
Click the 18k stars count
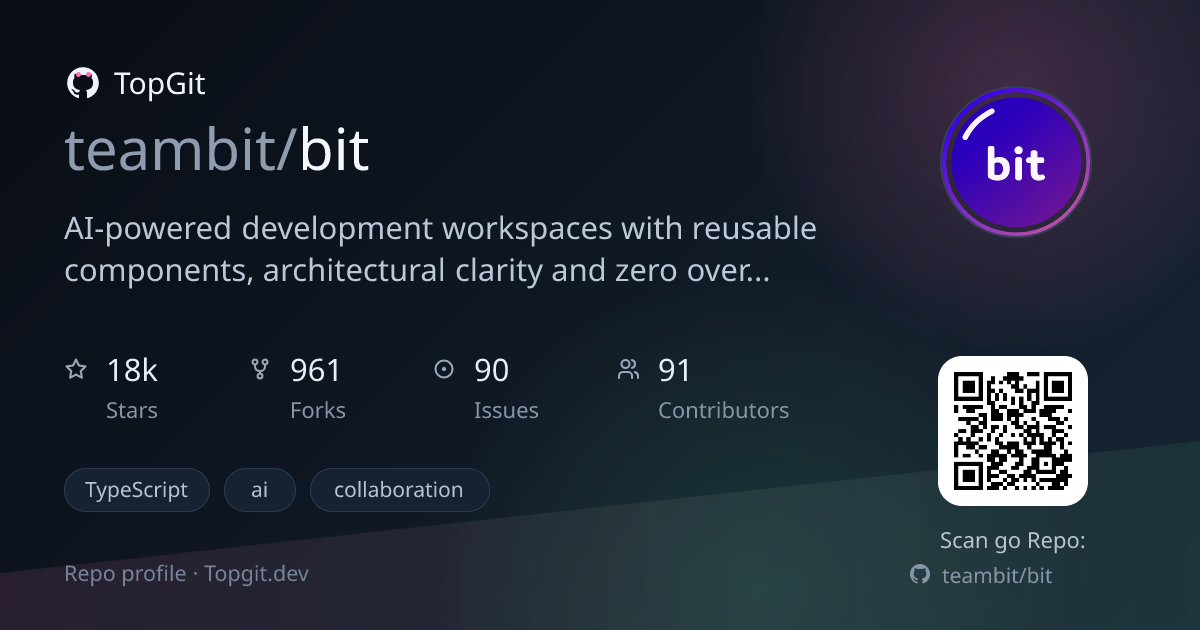tap(132, 371)
